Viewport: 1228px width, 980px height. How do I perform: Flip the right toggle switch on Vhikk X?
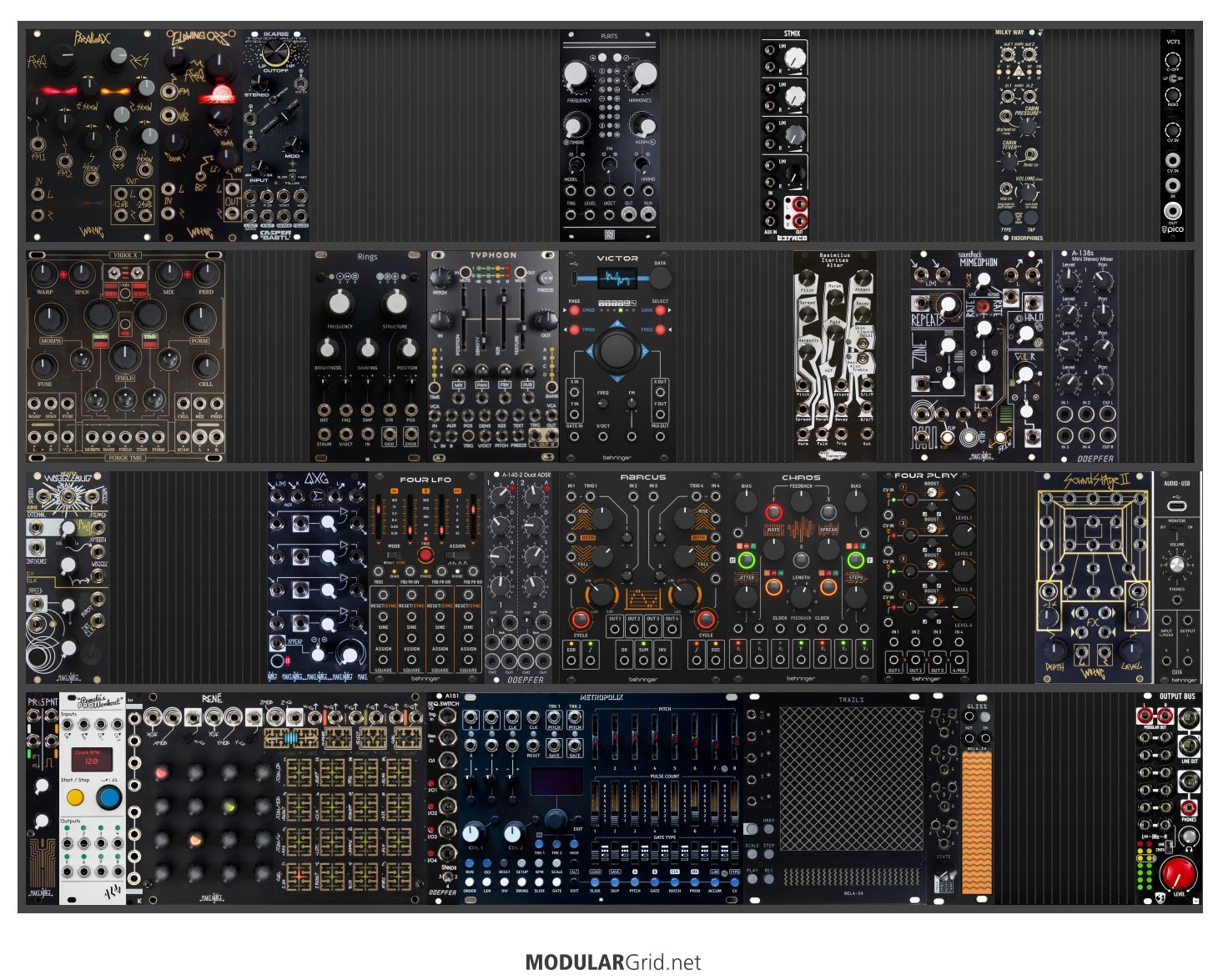[x=138, y=273]
